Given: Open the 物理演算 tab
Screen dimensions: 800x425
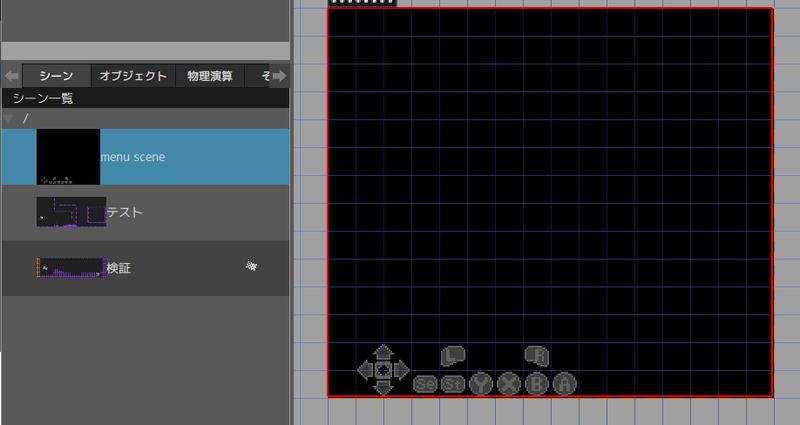Looking at the screenshot, I should coord(210,76).
